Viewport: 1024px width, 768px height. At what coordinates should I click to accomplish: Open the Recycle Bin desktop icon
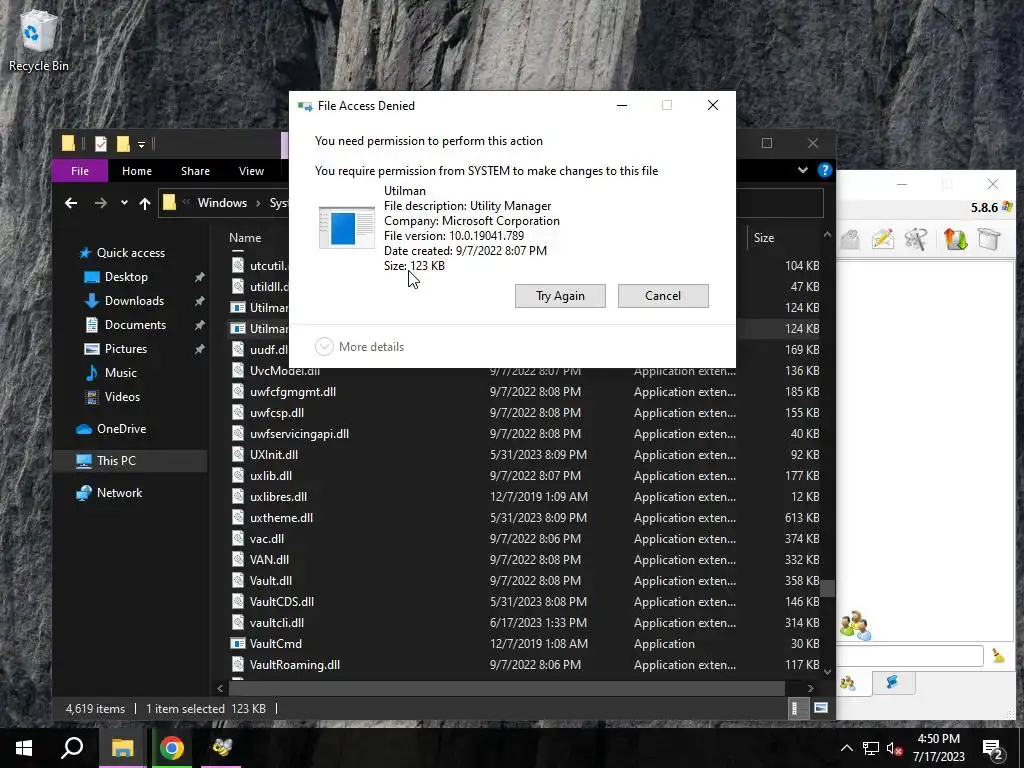pyautogui.click(x=38, y=42)
